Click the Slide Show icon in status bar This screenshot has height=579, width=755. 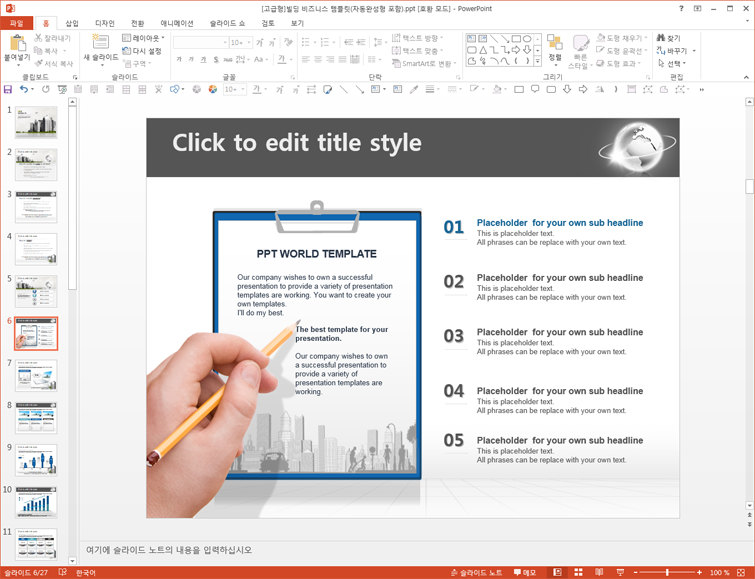click(620, 572)
